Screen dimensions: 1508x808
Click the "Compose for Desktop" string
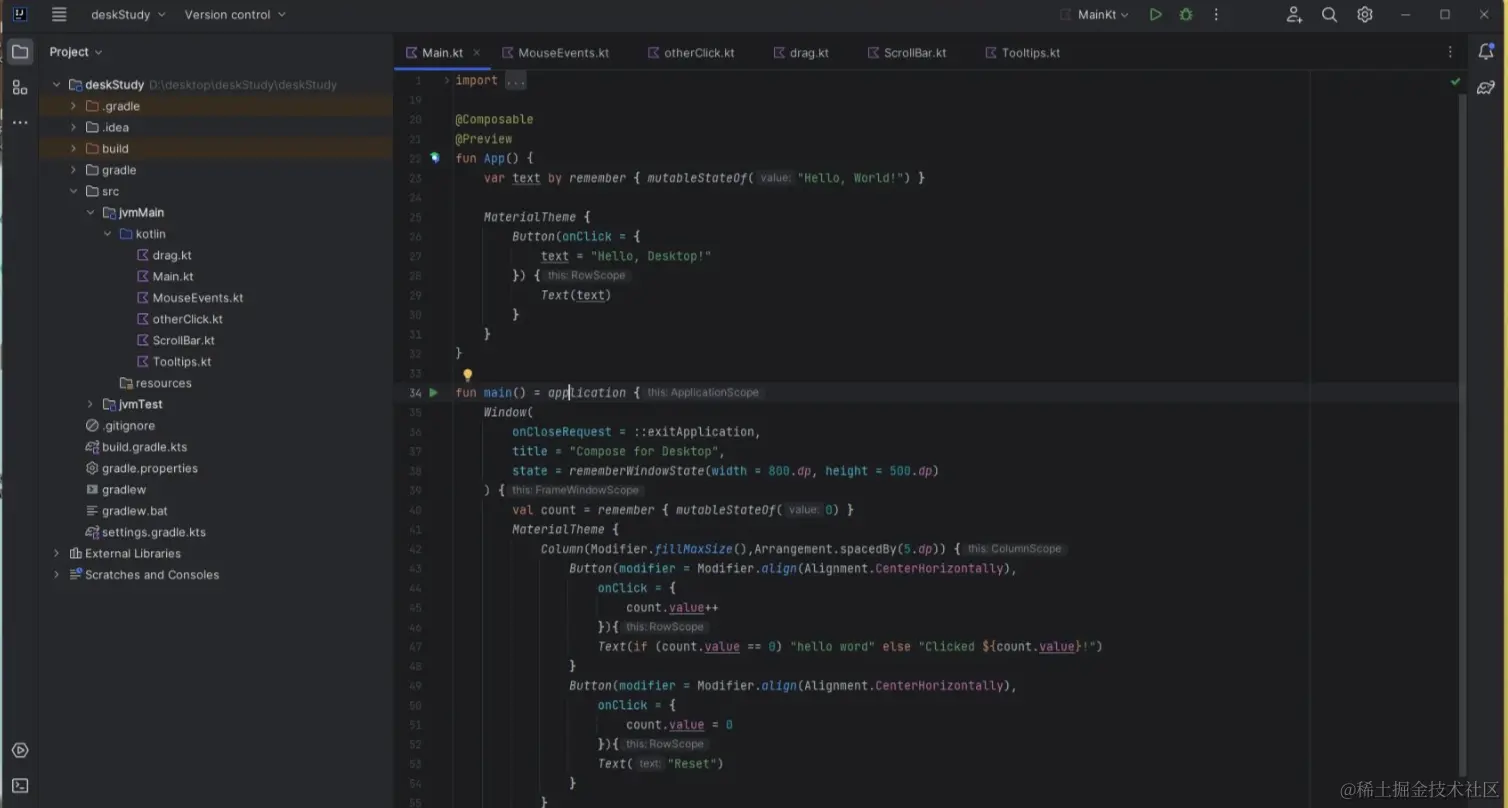[646, 451]
